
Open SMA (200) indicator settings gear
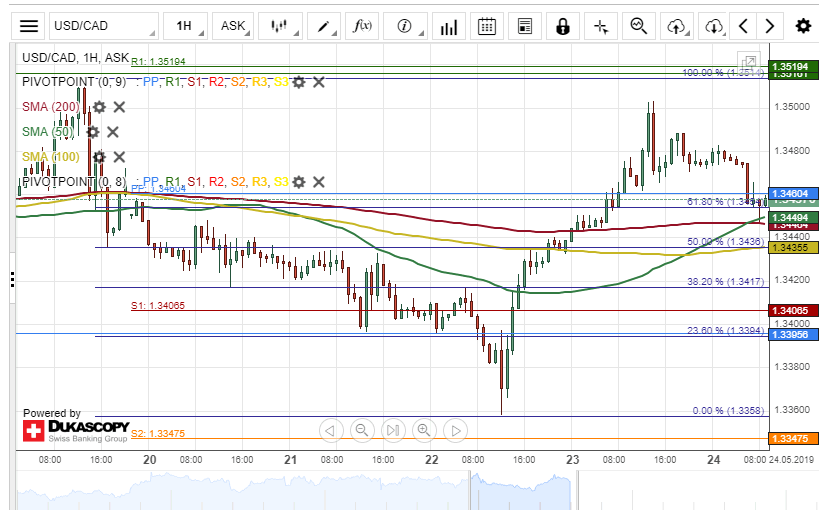(99, 107)
